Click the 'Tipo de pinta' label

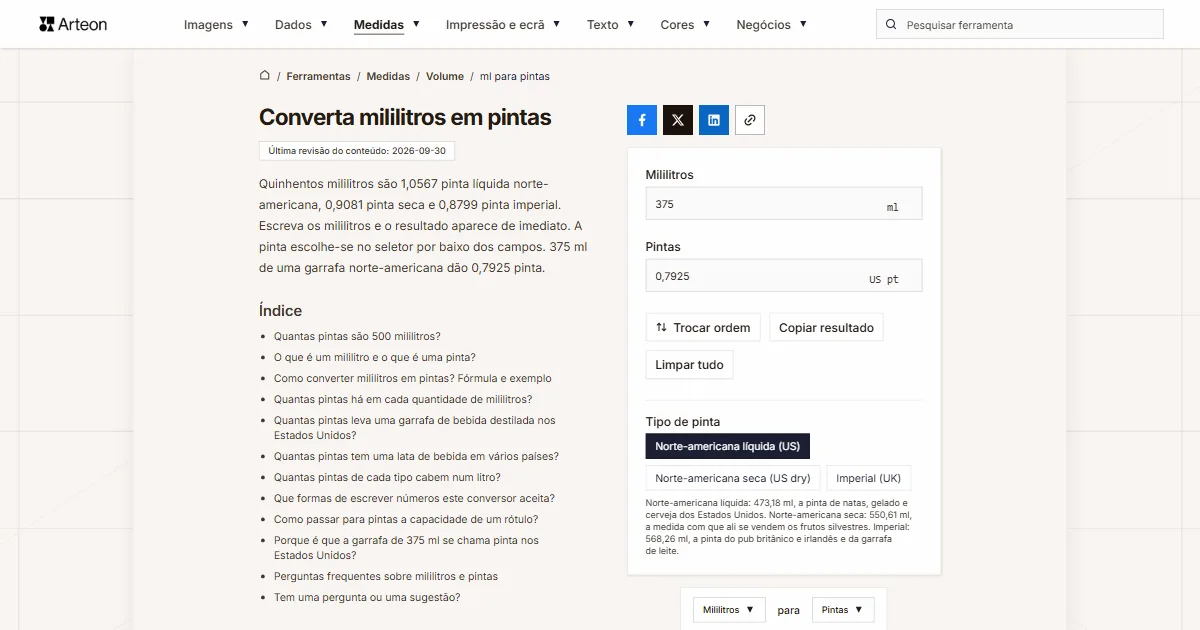coord(683,422)
